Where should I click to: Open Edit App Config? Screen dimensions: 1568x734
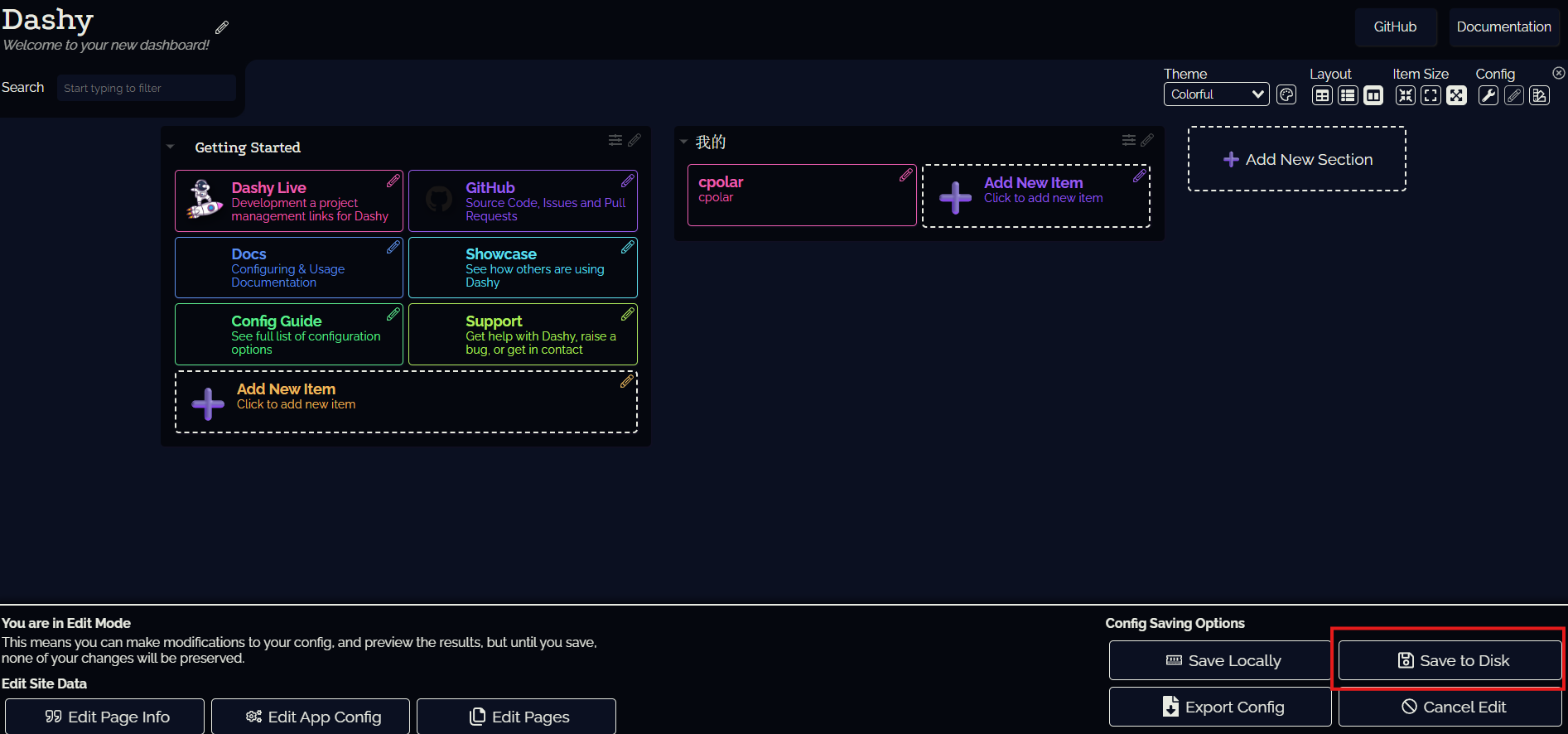click(x=311, y=717)
